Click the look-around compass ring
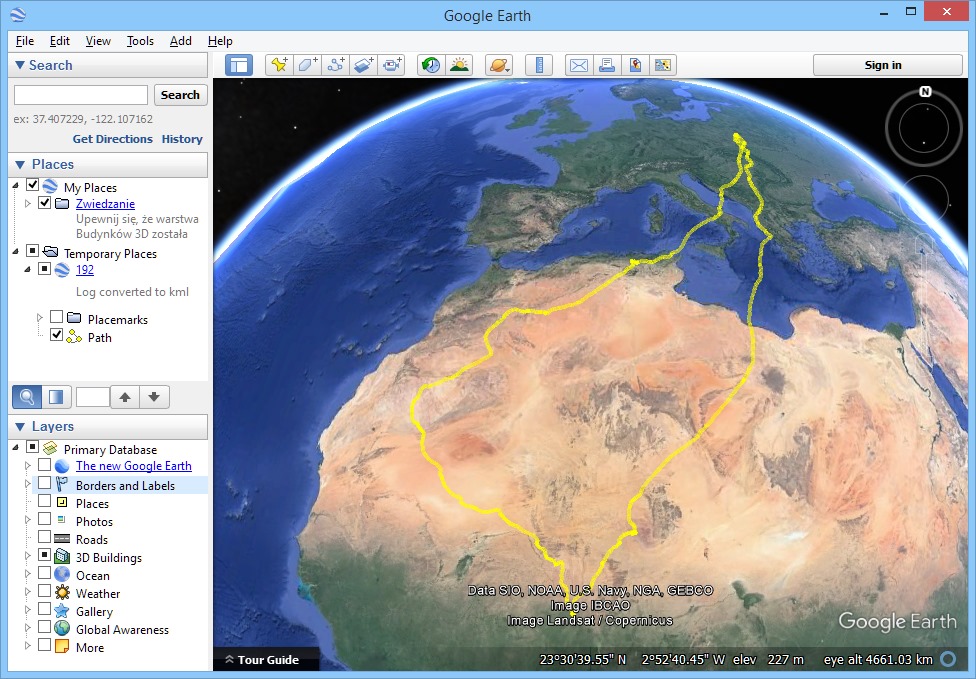This screenshot has width=976, height=679. 924,128
